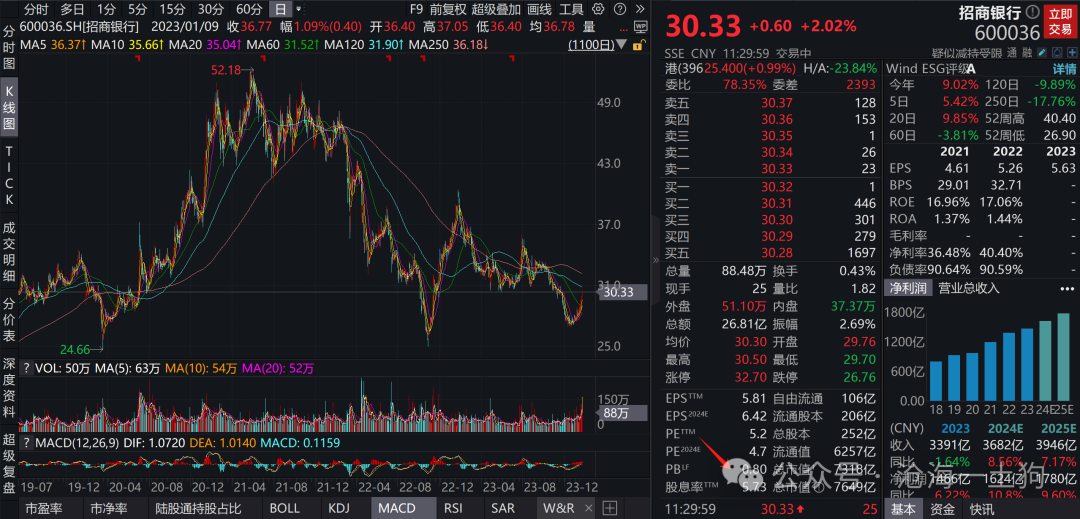Select the 60分 timeframe tab
The width and height of the screenshot is (1080, 519).
pos(248,9)
